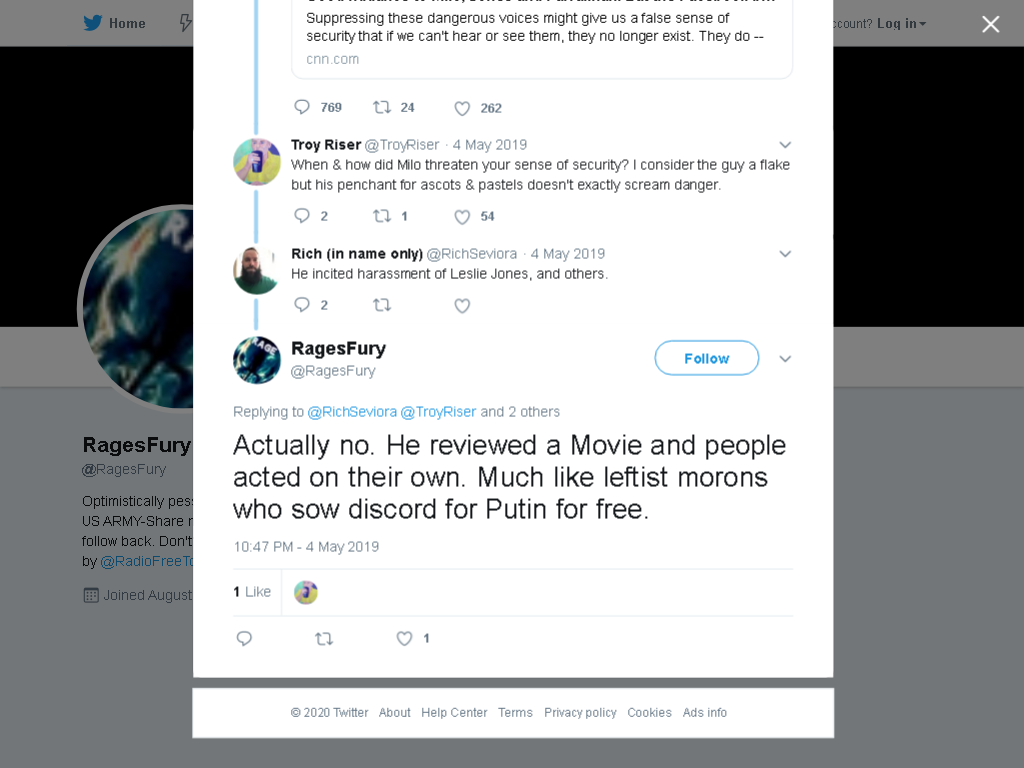Follow RagesFury
This screenshot has width=1024, height=768.
(x=707, y=358)
